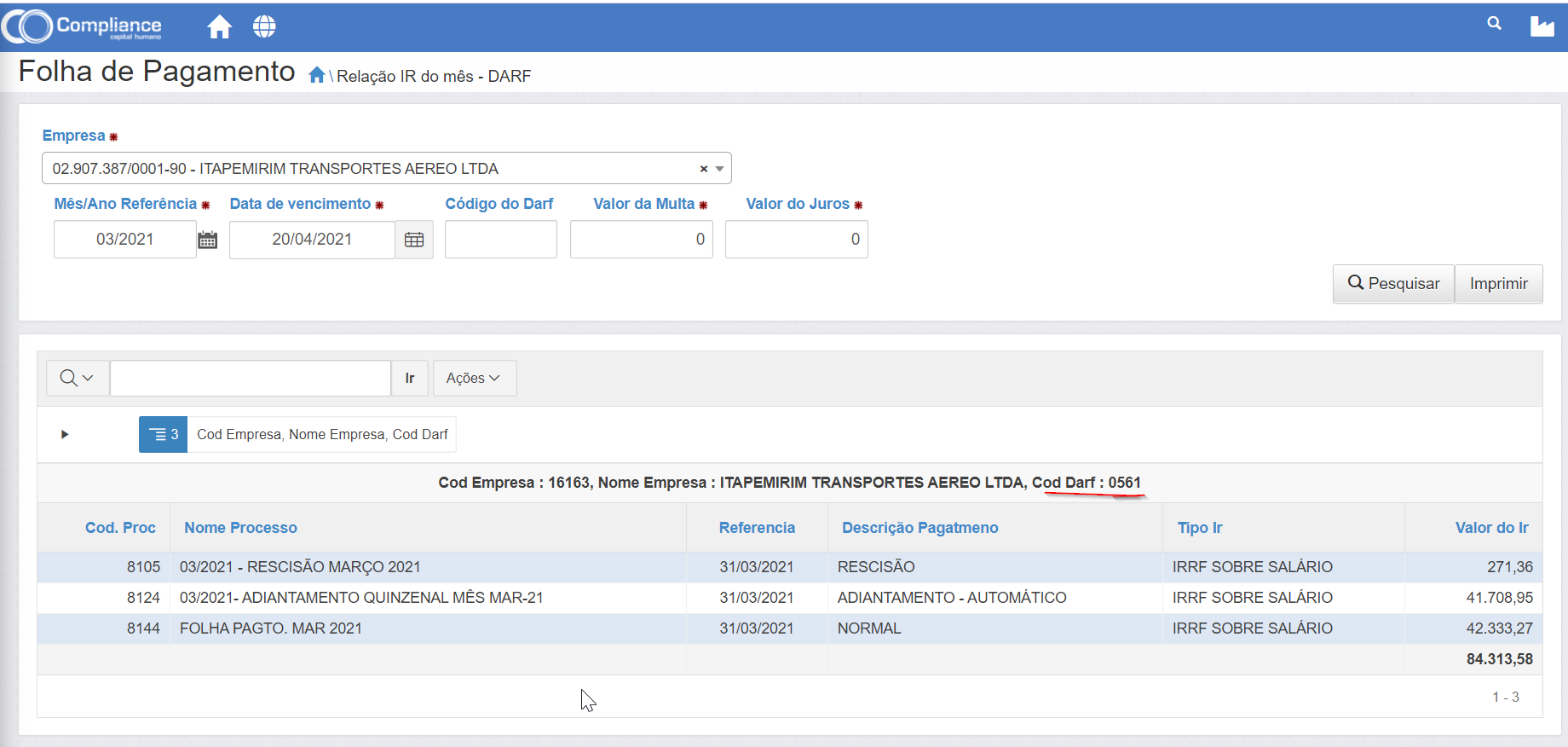
Task: Click the group header Cod Darf : 0561
Action: 1087,483
